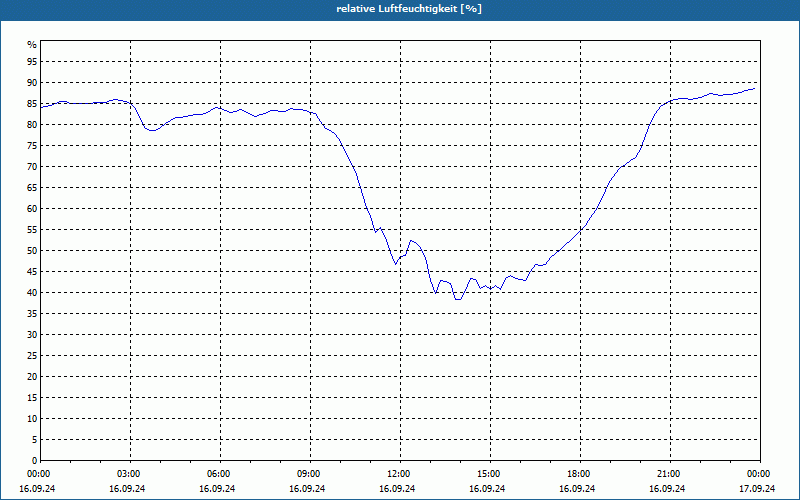Click the y-axis value 65

(32, 188)
